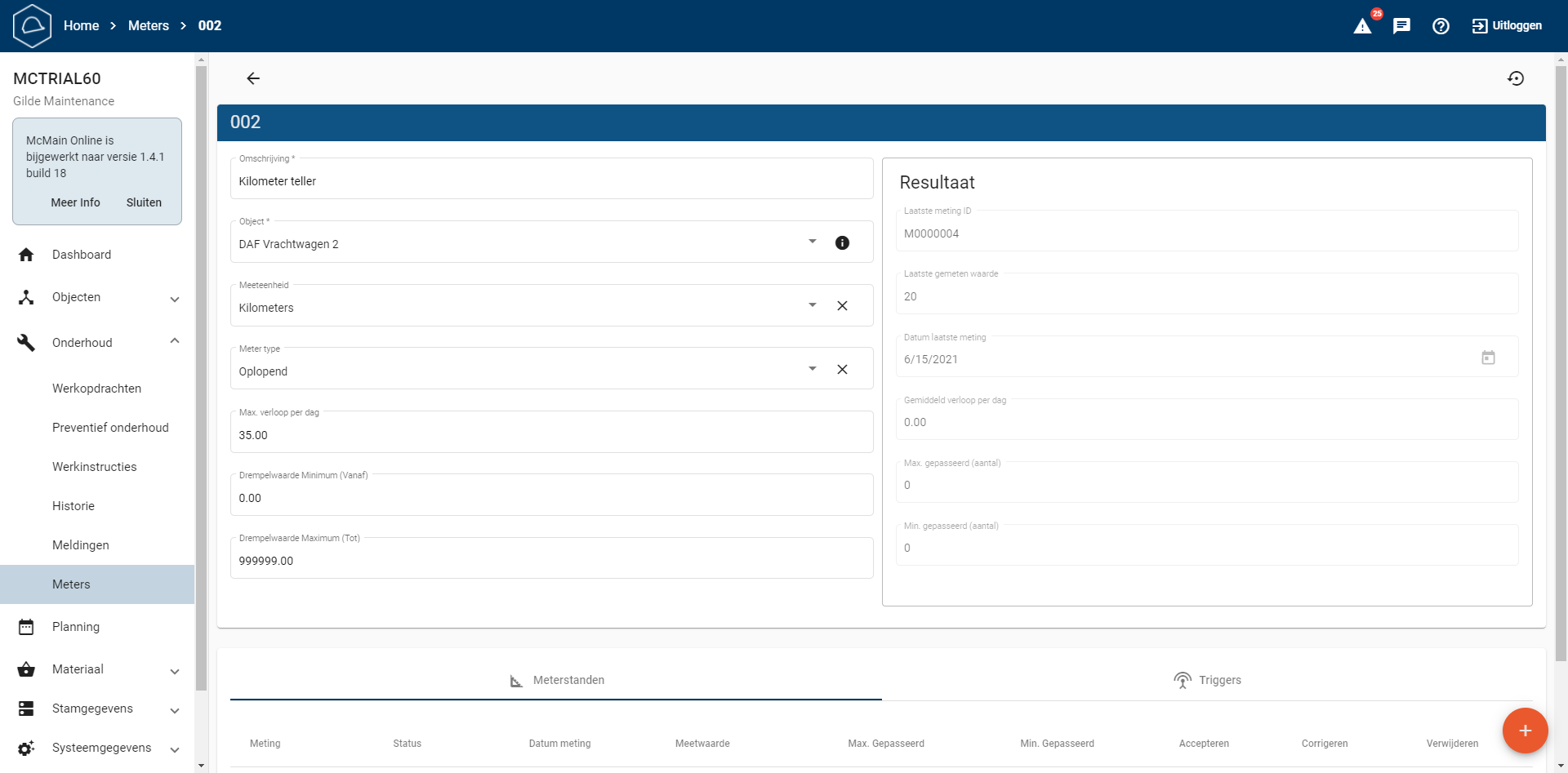1568x773 pixels.
Task: Click the Max. verloop per dag field
Action: point(551,435)
